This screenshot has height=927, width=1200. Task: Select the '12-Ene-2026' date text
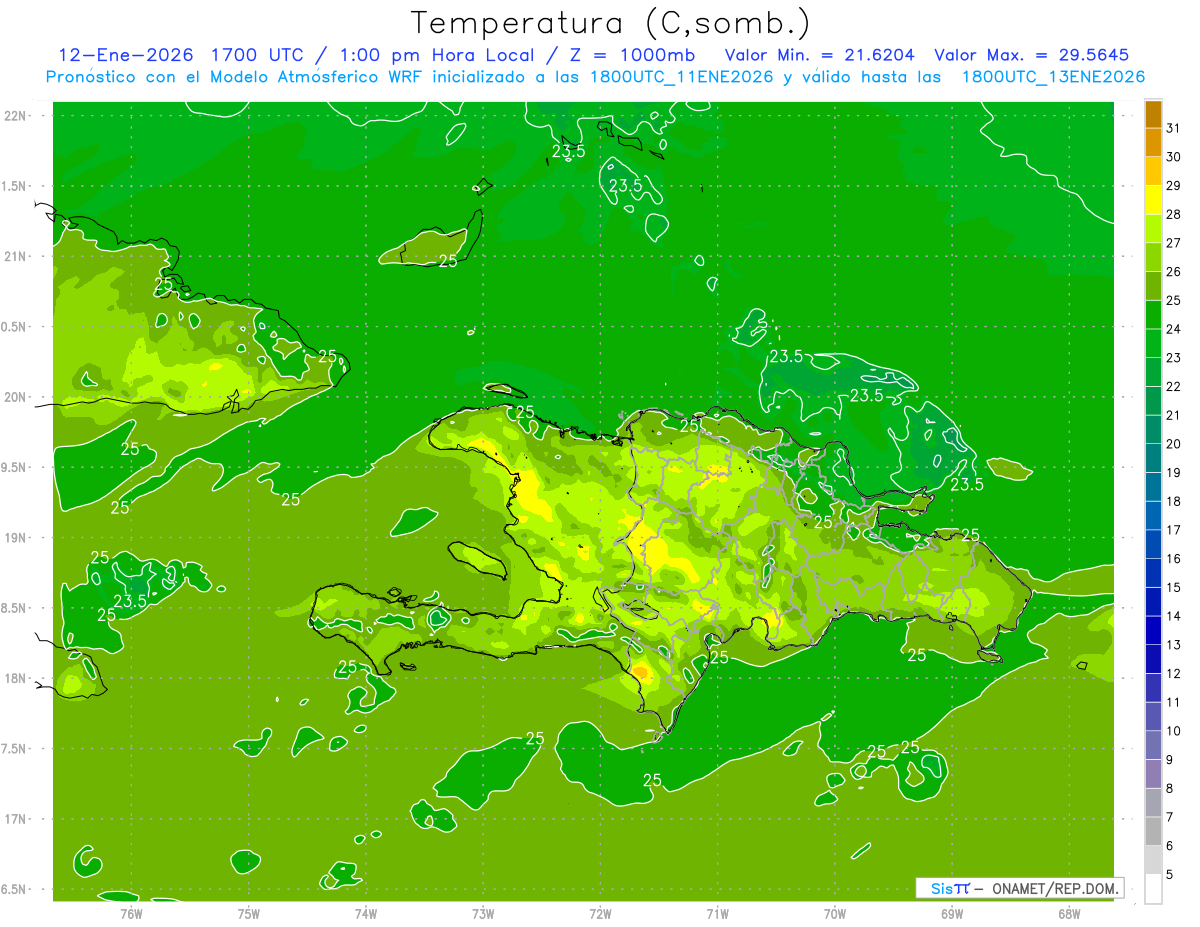[125, 55]
